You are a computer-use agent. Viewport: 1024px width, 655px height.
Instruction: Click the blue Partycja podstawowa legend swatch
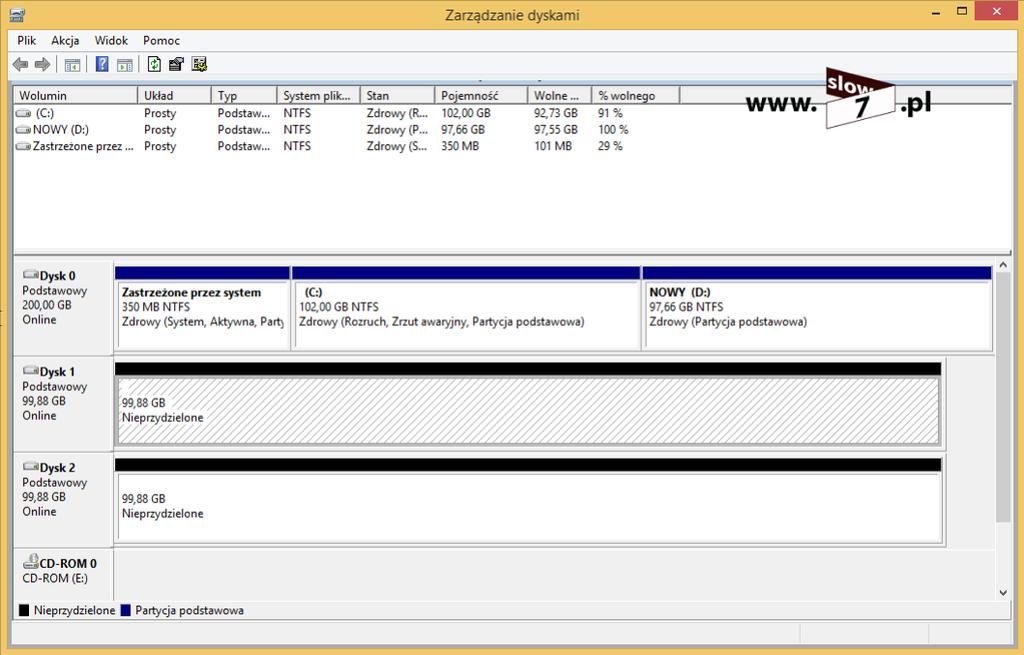point(126,610)
